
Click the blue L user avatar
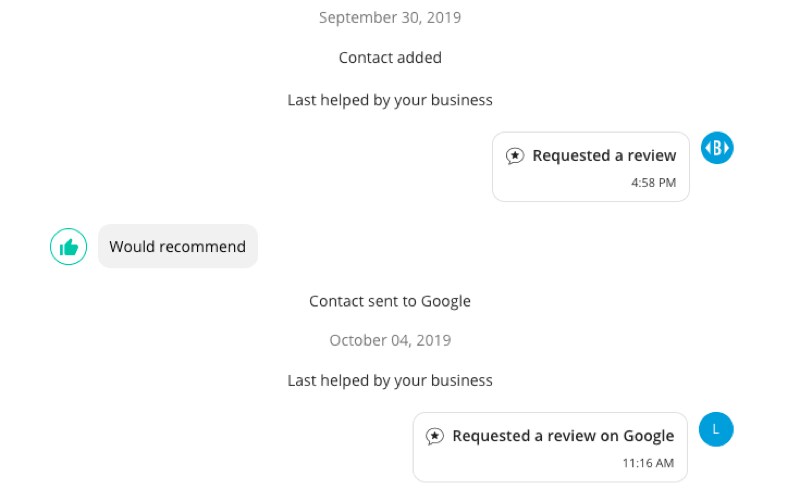(x=716, y=429)
